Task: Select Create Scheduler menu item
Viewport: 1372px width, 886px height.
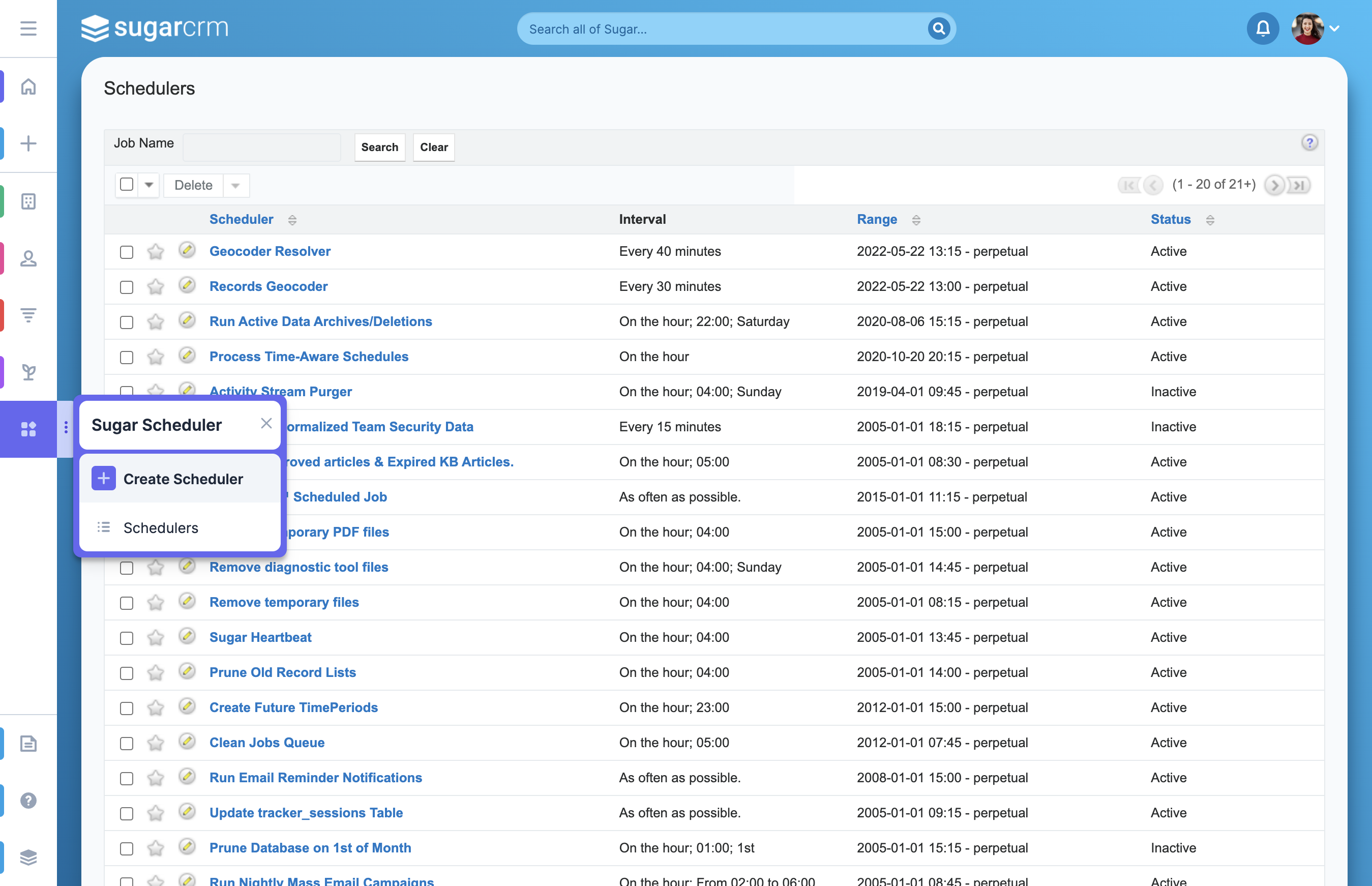Action: click(x=180, y=479)
